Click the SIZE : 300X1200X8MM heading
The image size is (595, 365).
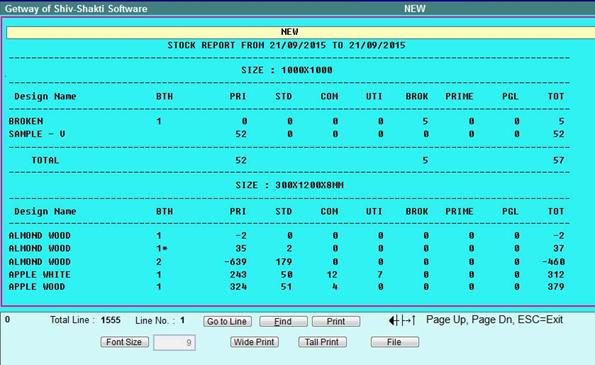(x=290, y=185)
